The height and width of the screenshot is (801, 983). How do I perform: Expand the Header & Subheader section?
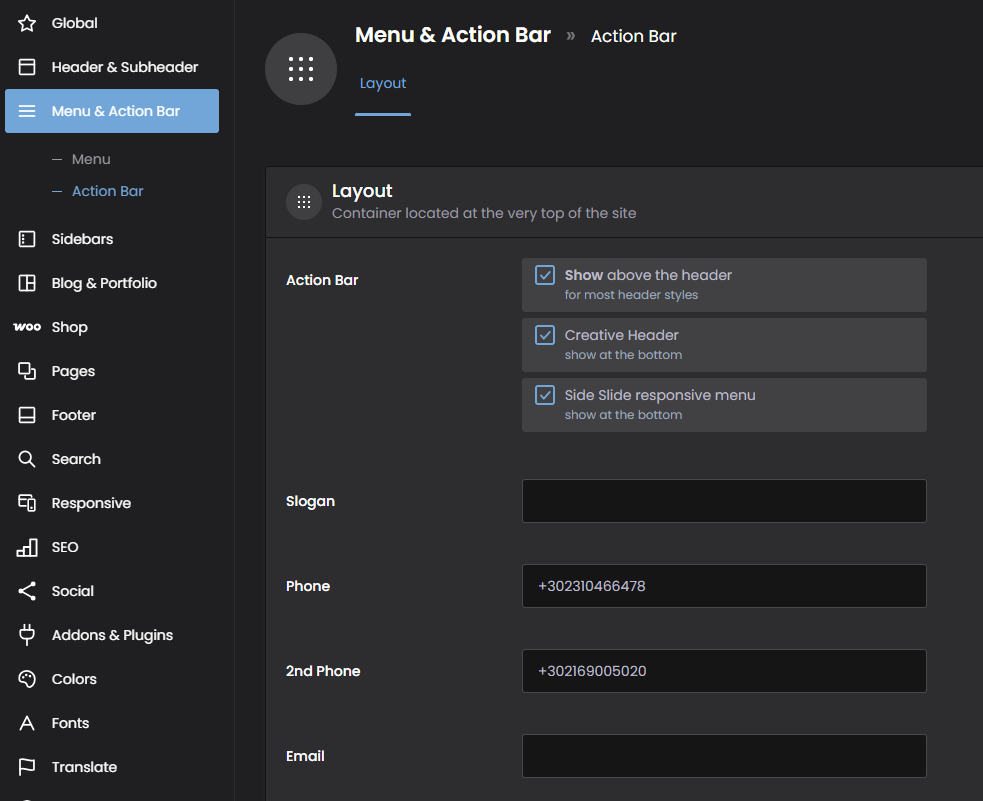[124, 67]
